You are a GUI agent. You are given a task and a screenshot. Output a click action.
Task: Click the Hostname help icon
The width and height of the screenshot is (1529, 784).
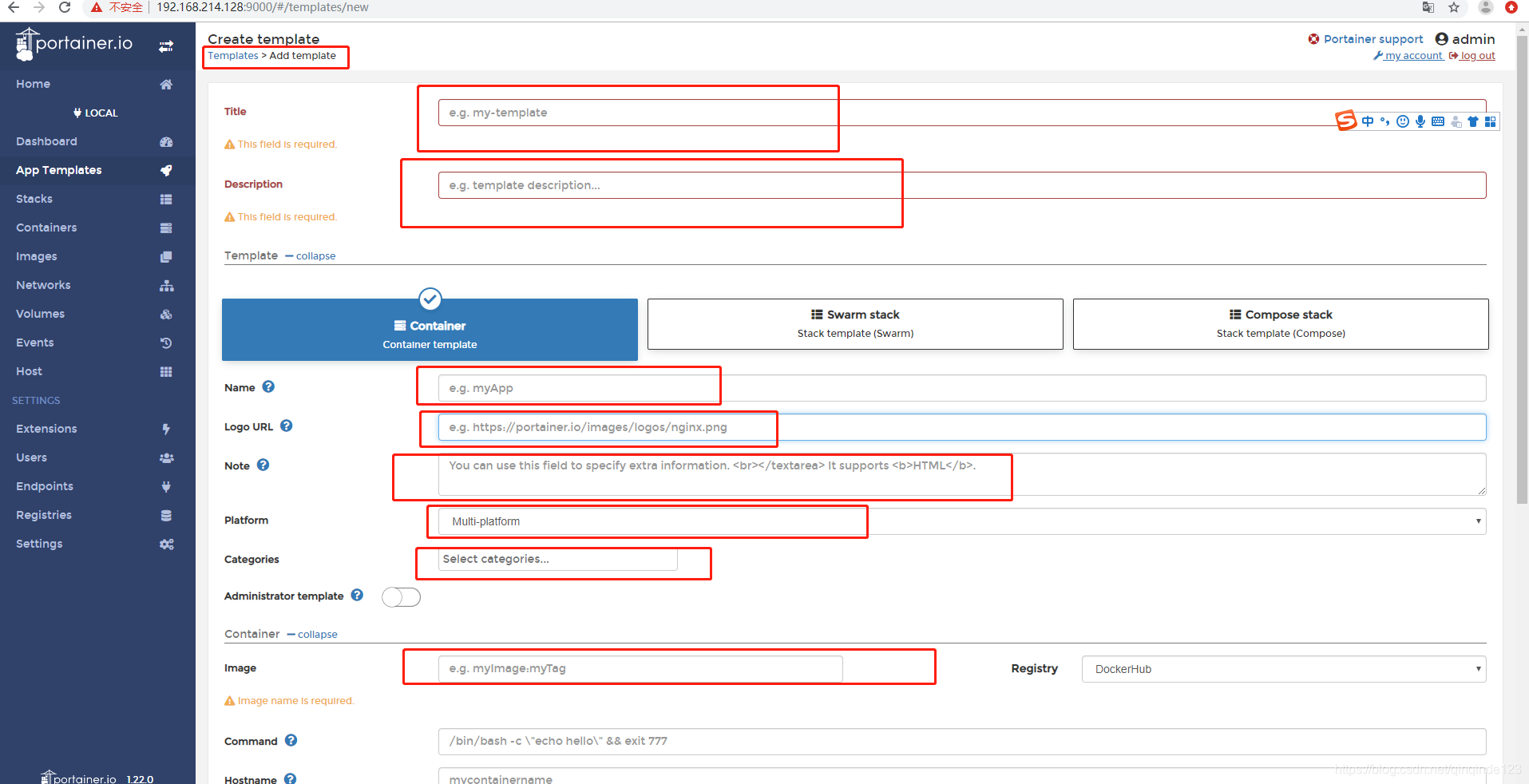point(291,778)
